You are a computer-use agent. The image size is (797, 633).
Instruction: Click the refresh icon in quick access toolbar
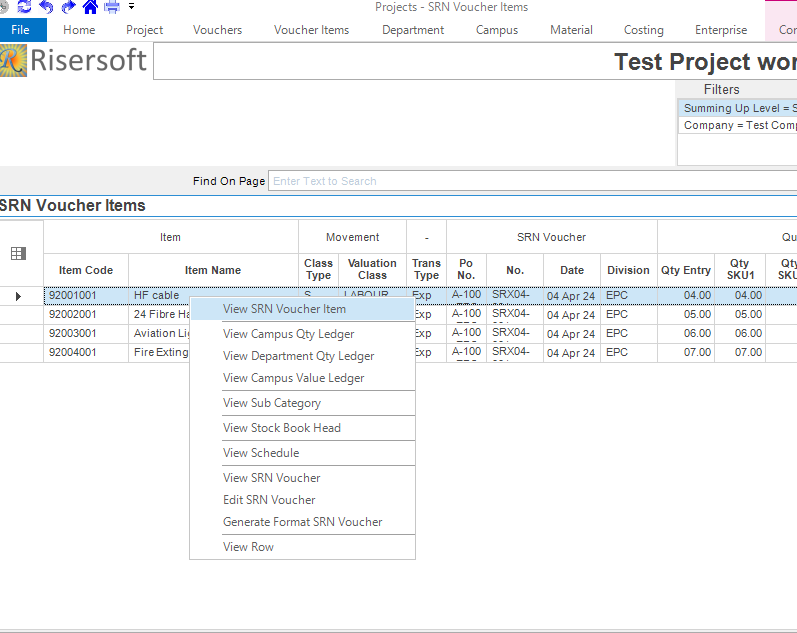(x=24, y=7)
